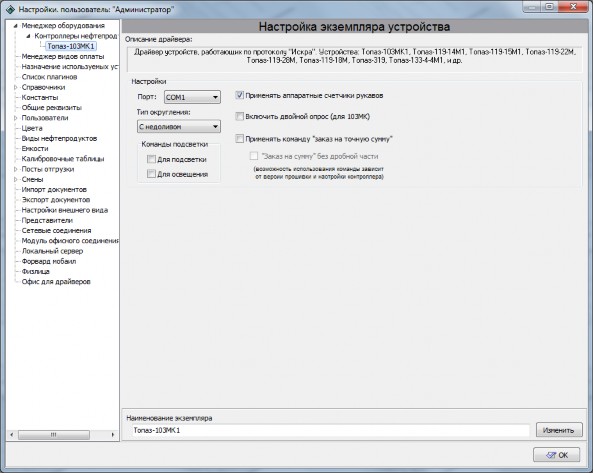Click the Наименование экземпляра text field
The height and width of the screenshot is (473, 593).
click(331, 430)
